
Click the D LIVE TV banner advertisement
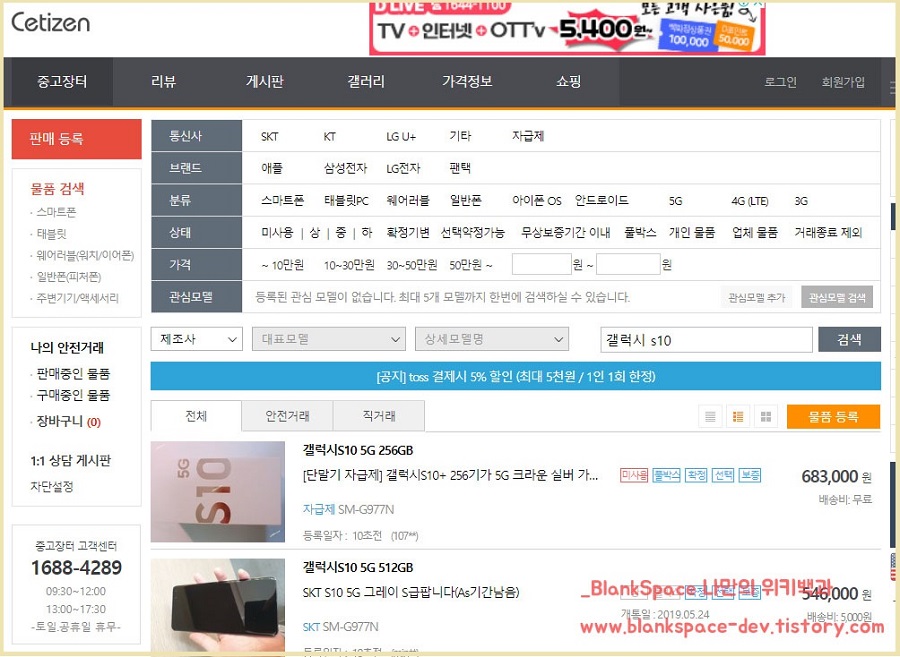[567, 28]
